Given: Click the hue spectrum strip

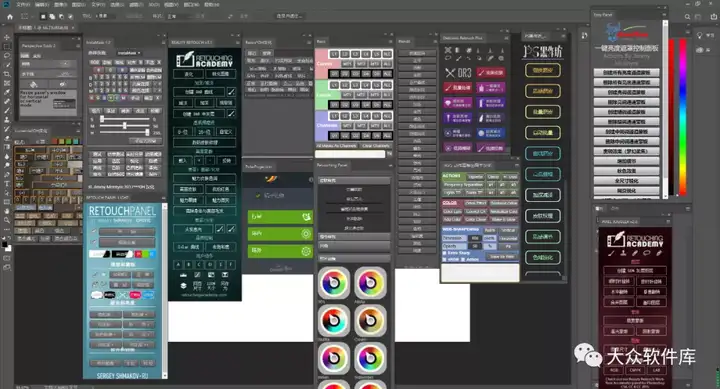Looking at the screenshot, I should pos(682,117).
